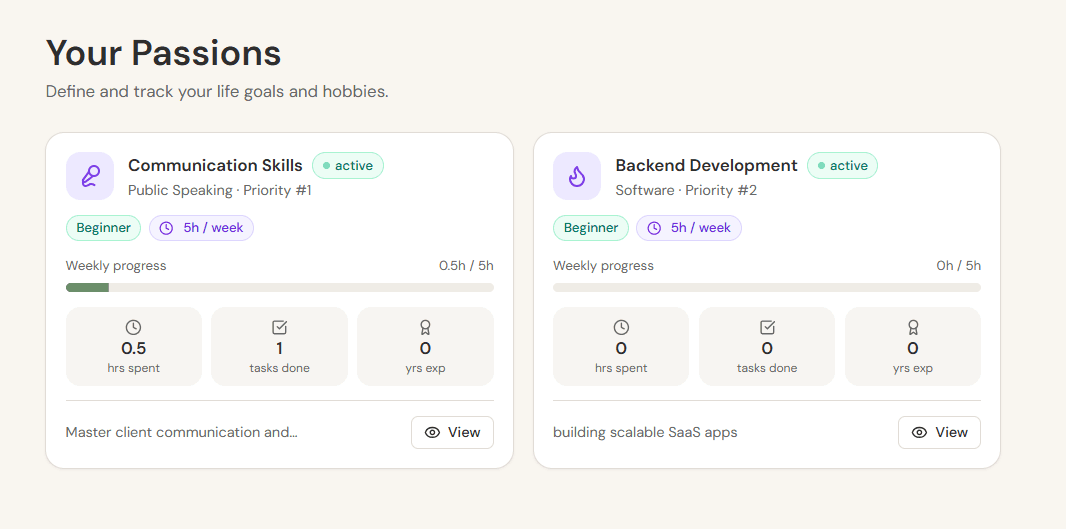
Task: Click clock icon above Communication Skills hrs spent
Action: pyautogui.click(x=134, y=328)
